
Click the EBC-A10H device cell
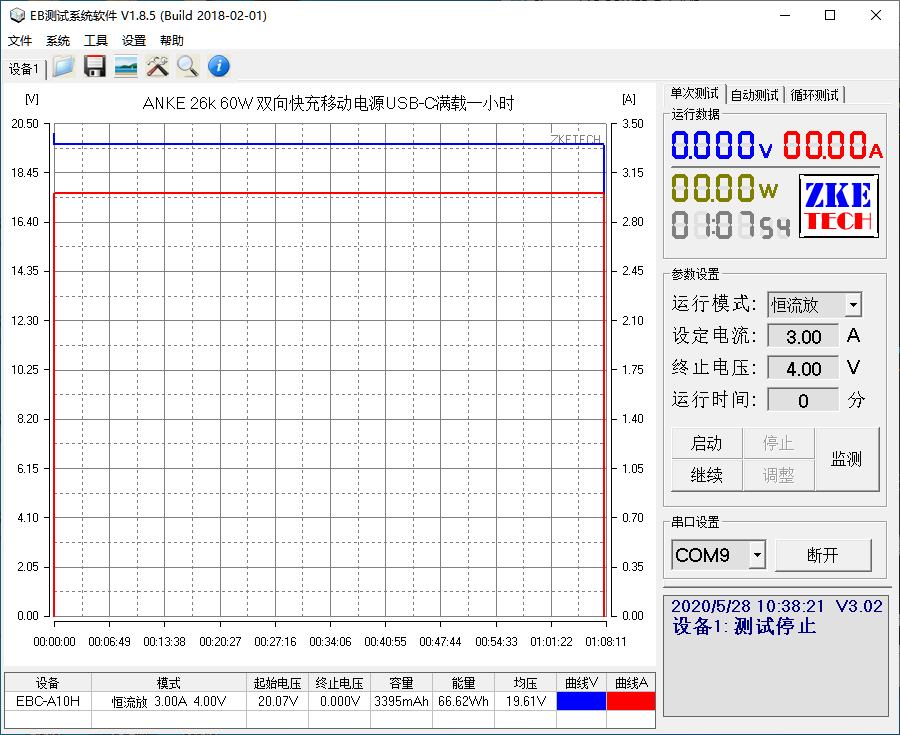tap(48, 701)
